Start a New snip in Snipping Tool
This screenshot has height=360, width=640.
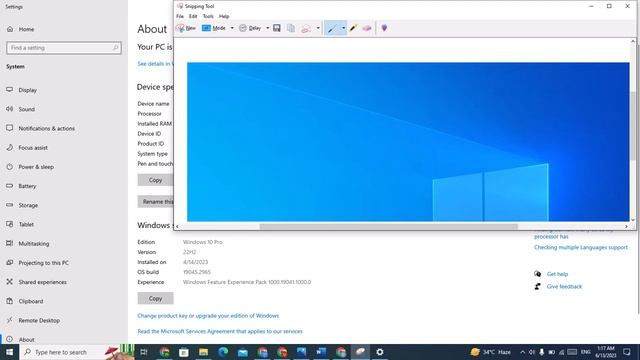click(186, 28)
